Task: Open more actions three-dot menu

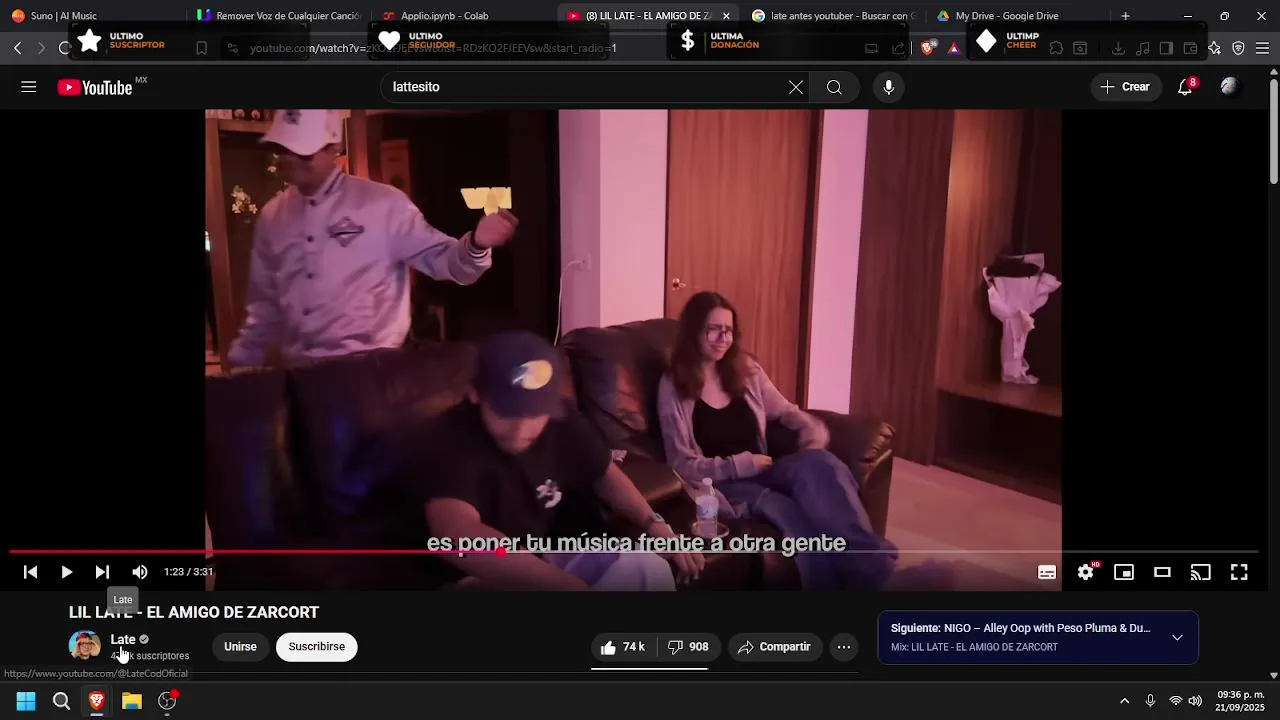Action: (844, 647)
